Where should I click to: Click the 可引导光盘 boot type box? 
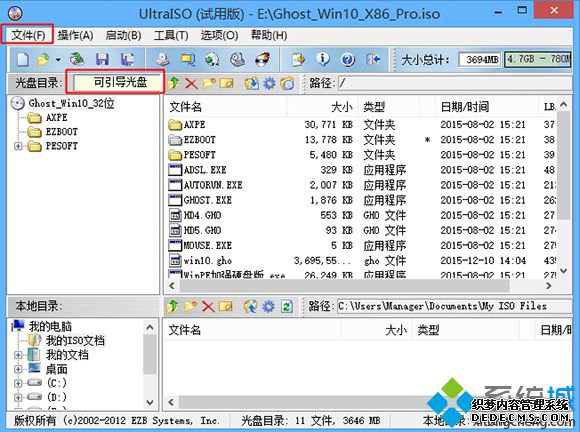pyautogui.click(x=118, y=82)
